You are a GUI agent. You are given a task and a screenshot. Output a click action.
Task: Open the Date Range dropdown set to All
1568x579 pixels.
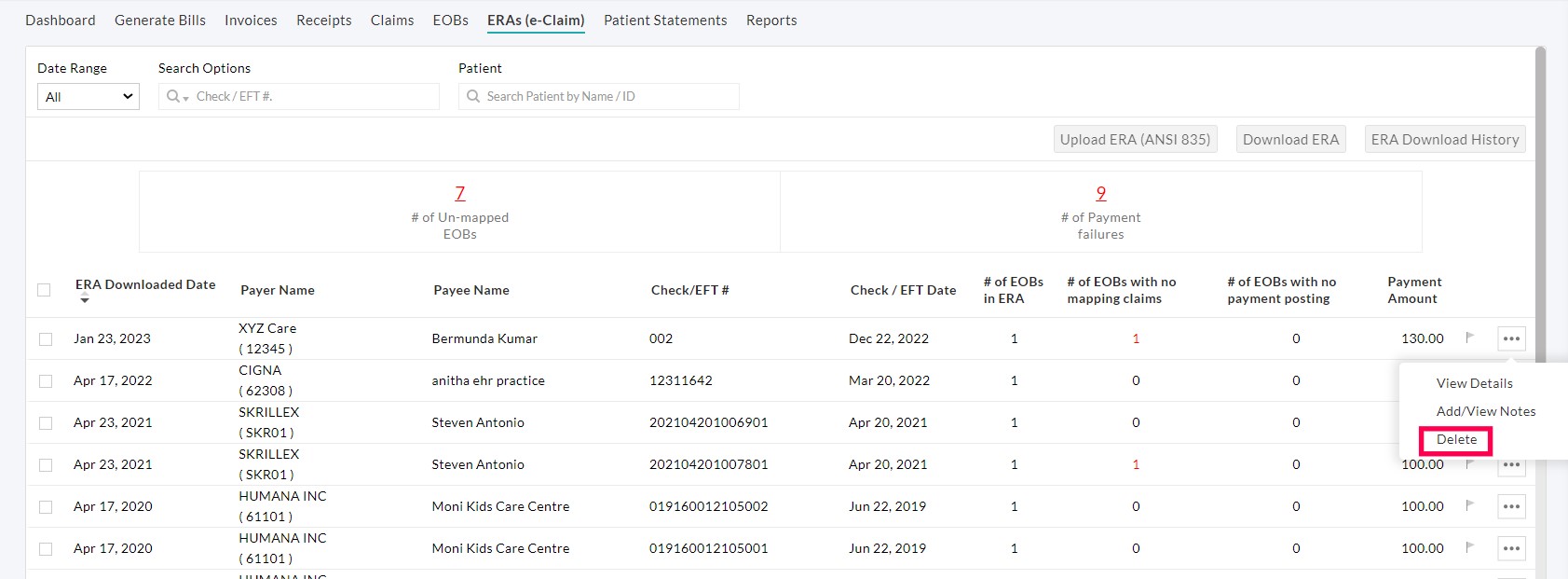coord(89,96)
